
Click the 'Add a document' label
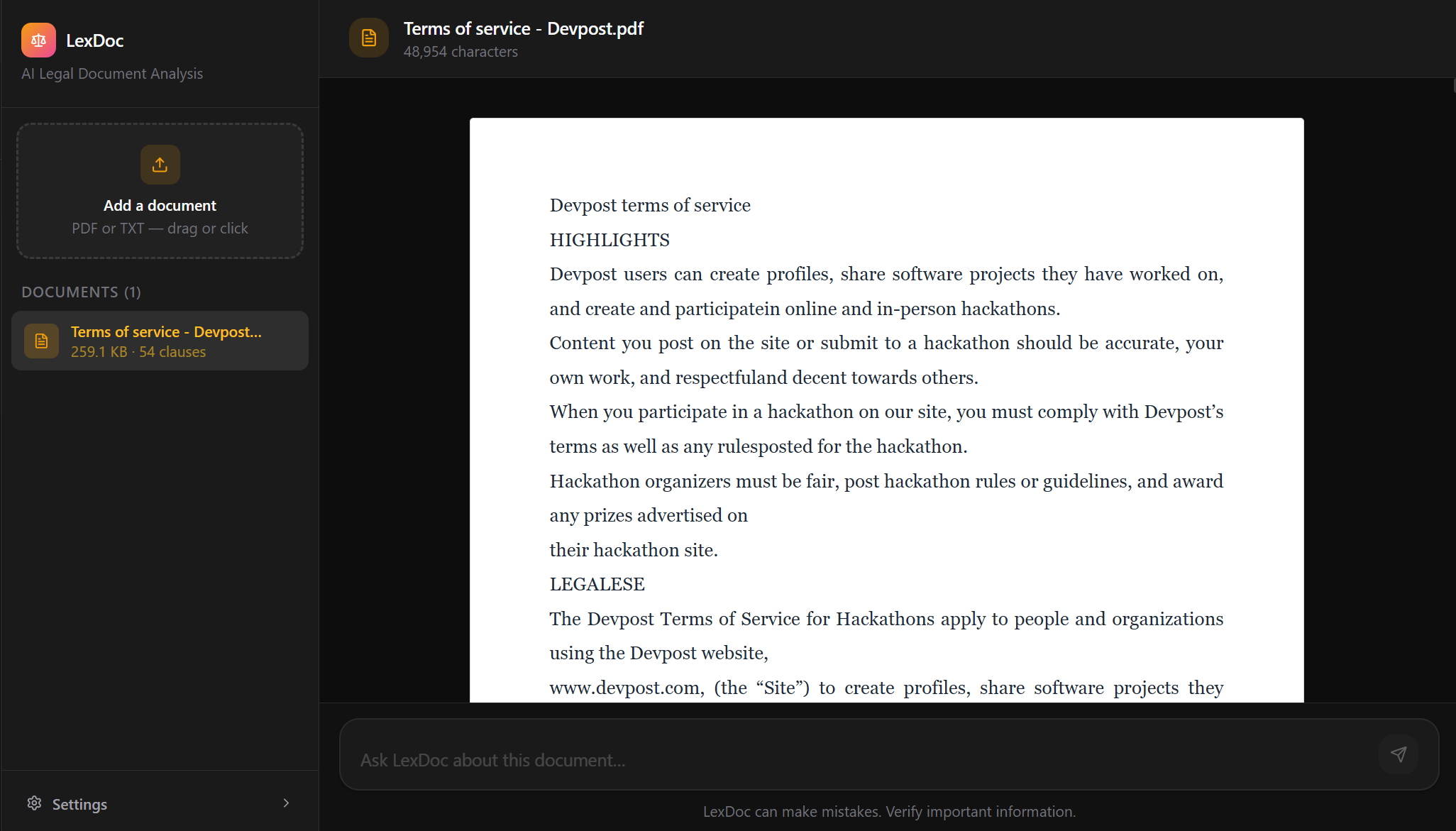point(160,206)
